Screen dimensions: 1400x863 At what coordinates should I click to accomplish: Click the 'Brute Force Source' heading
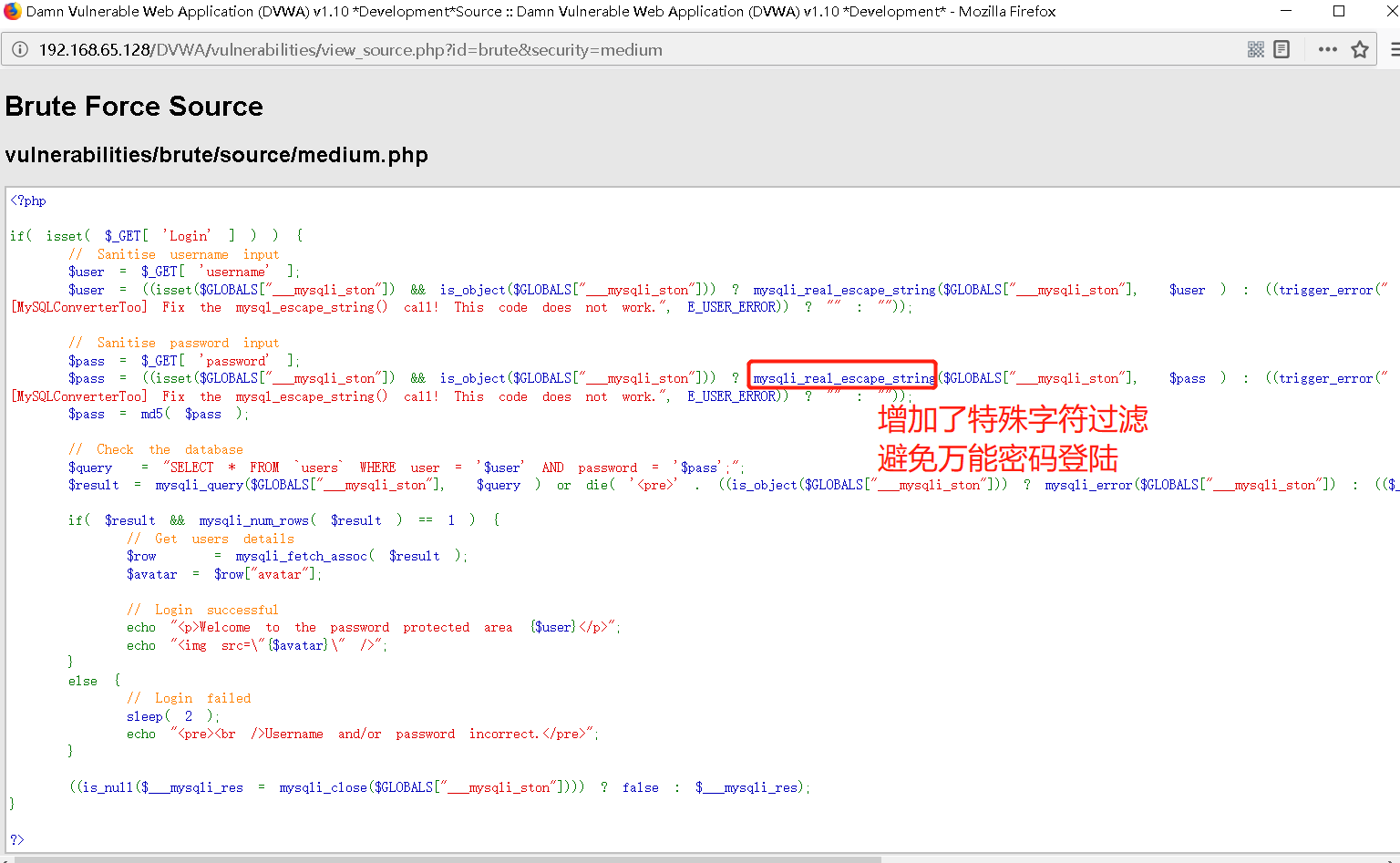tap(134, 107)
